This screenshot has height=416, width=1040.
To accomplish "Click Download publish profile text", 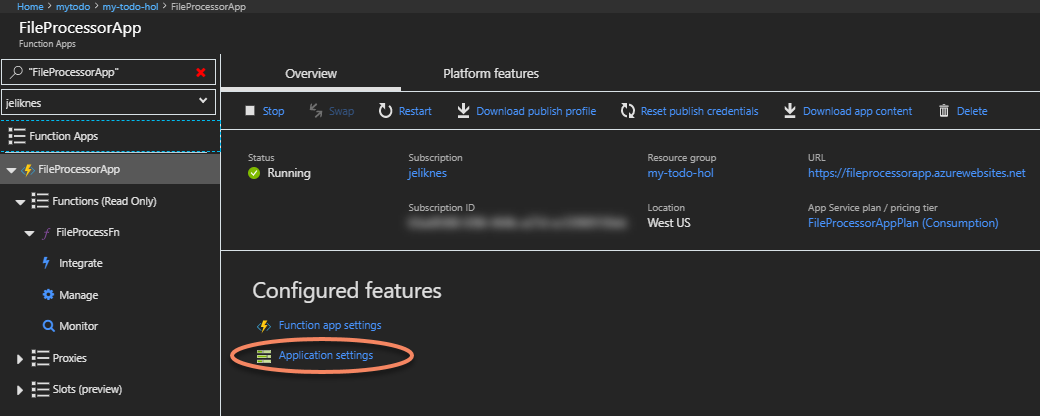I will (x=536, y=111).
